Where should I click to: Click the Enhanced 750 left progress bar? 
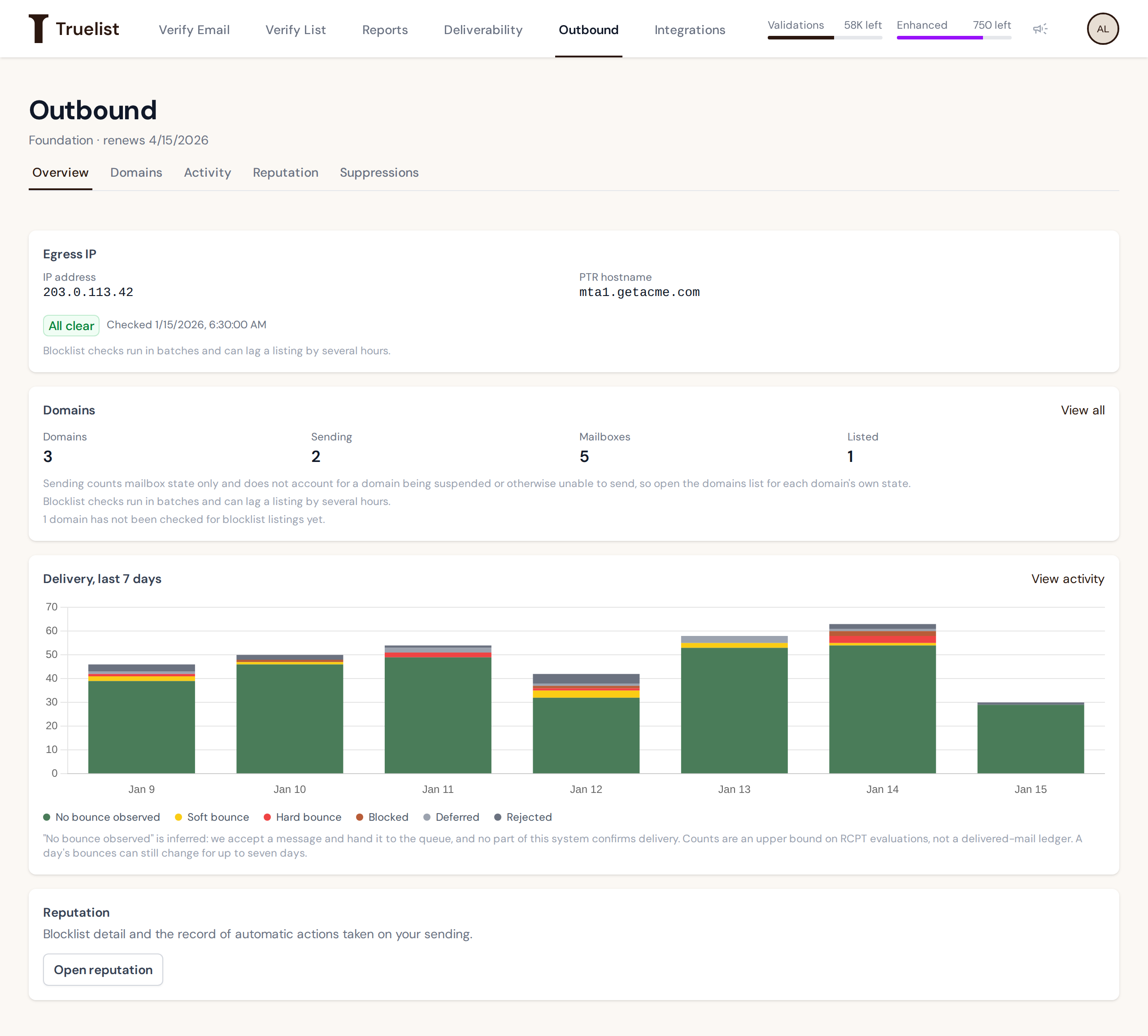pos(954,38)
